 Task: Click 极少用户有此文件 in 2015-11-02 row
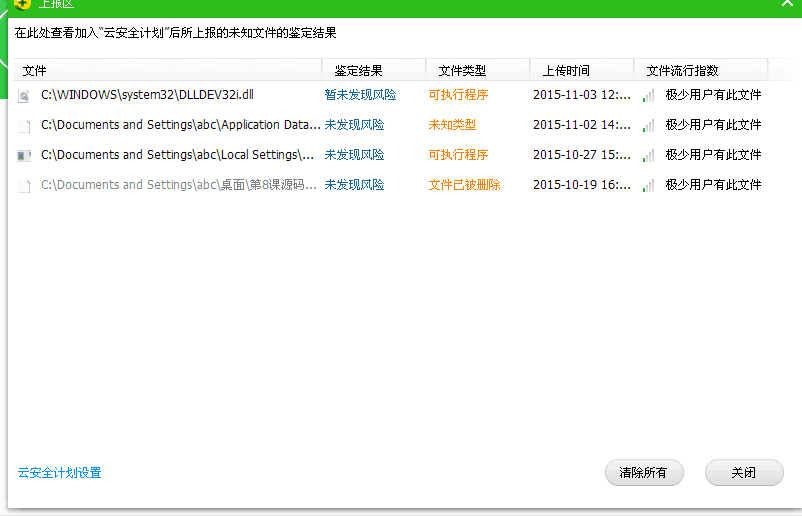[x=714, y=125]
